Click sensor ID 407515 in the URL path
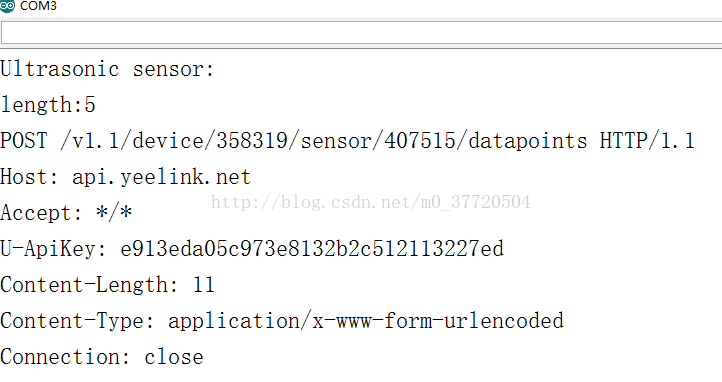This screenshot has width=722, height=382. [x=420, y=140]
